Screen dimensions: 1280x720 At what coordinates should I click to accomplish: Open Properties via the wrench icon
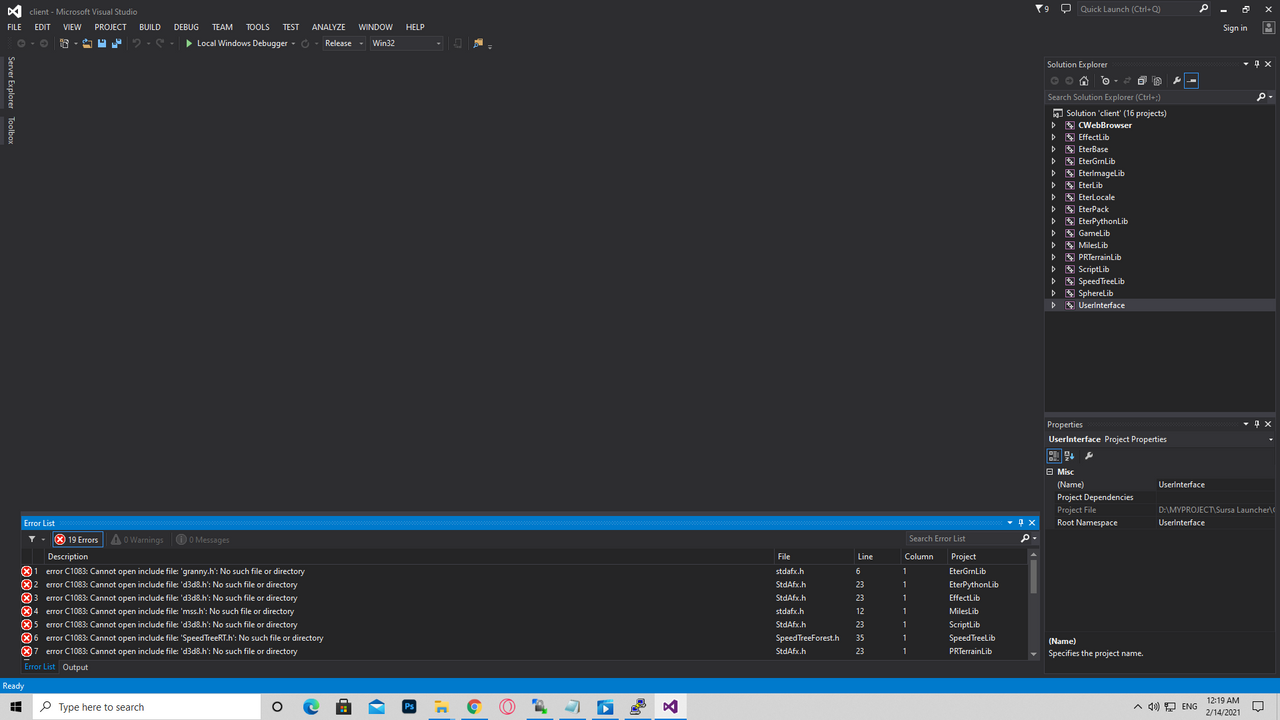pyautogui.click(x=1177, y=81)
